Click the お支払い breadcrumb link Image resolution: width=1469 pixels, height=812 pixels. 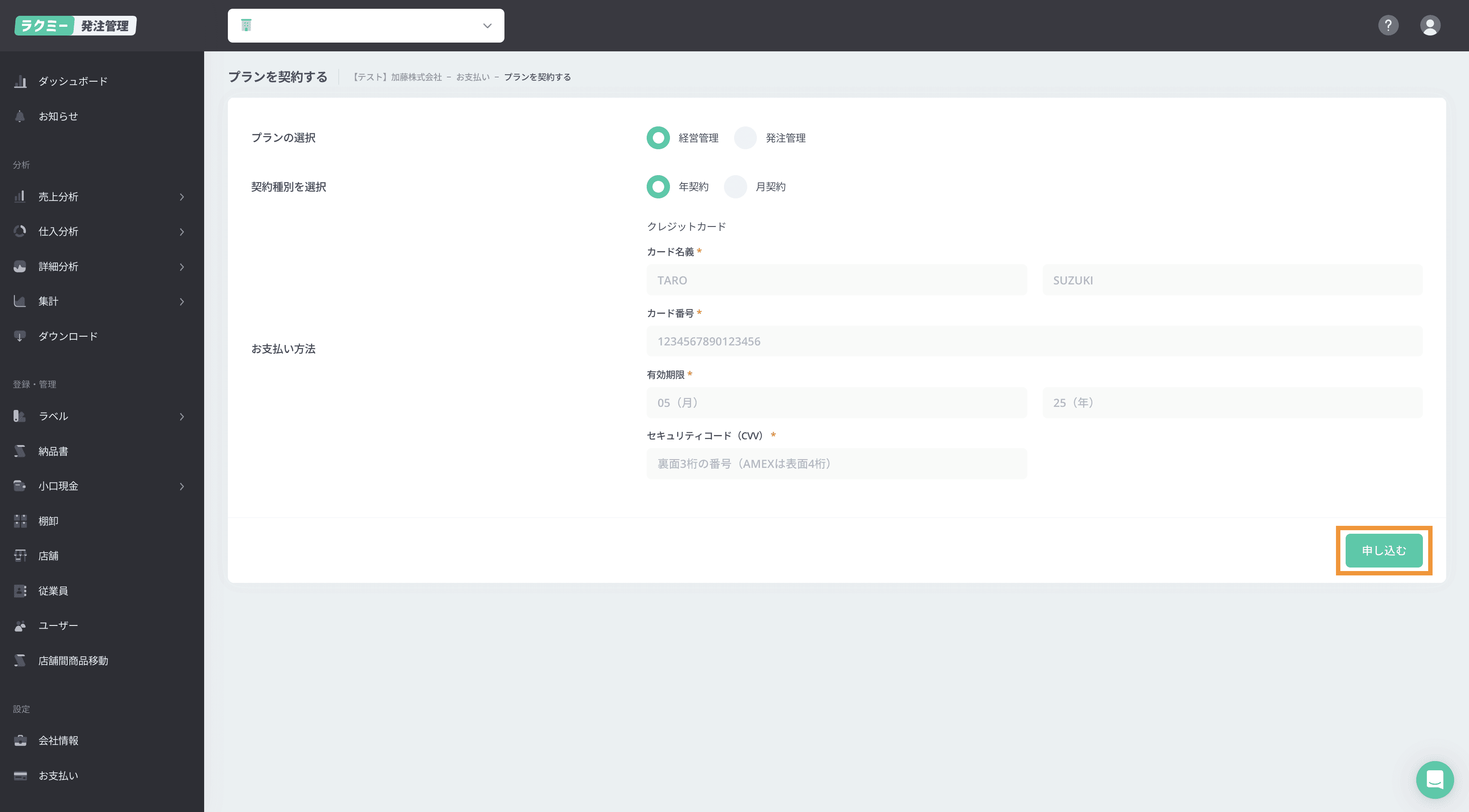pyautogui.click(x=472, y=77)
